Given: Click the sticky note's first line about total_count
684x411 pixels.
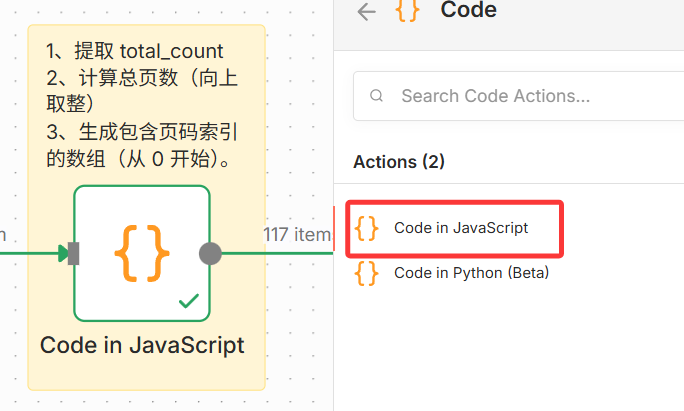Looking at the screenshot, I should pyautogui.click(x=135, y=51).
